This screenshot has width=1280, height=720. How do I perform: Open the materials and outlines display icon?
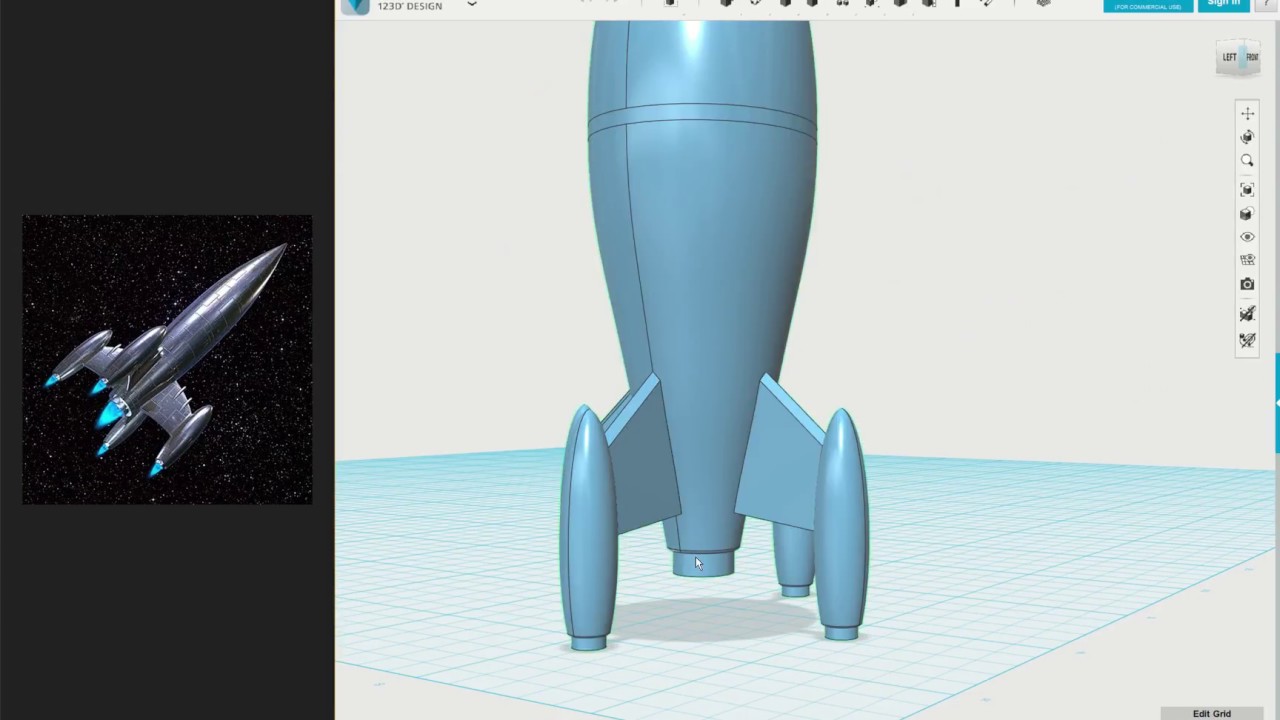(x=1247, y=214)
